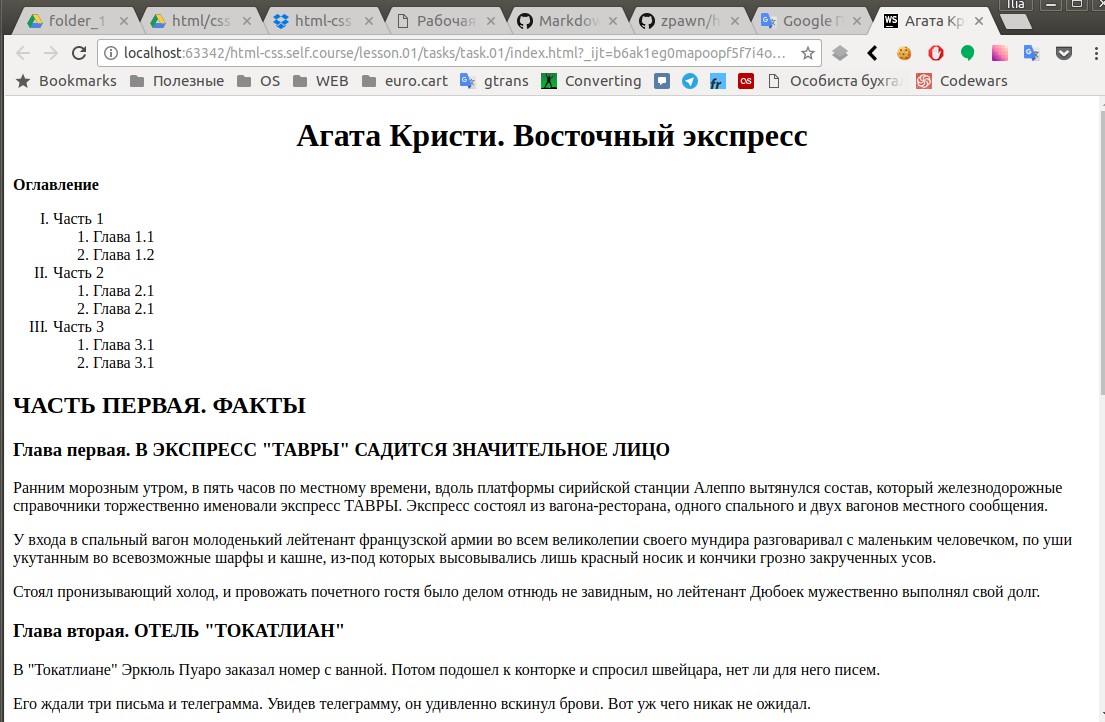
Task: Click the pink gradient extension icon
Action: pos(1000,53)
